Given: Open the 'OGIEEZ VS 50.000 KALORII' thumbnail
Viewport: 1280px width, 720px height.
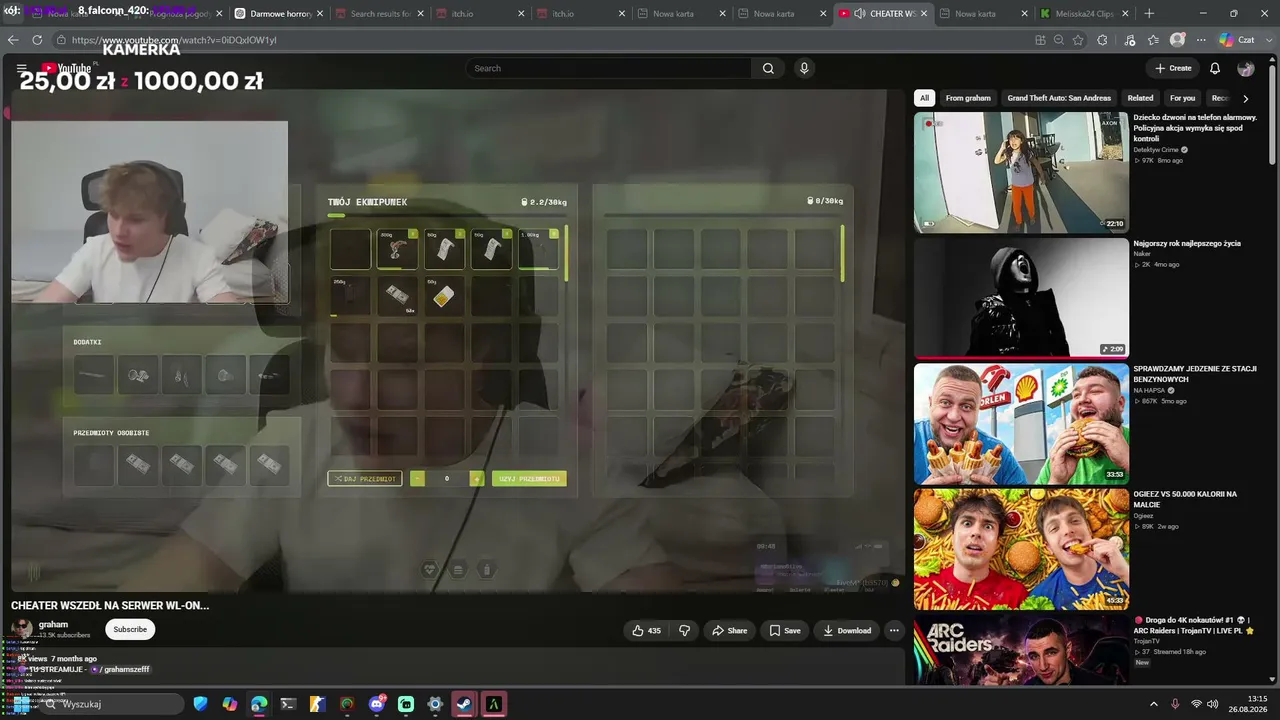Looking at the screenshot, I should 1021,549.
